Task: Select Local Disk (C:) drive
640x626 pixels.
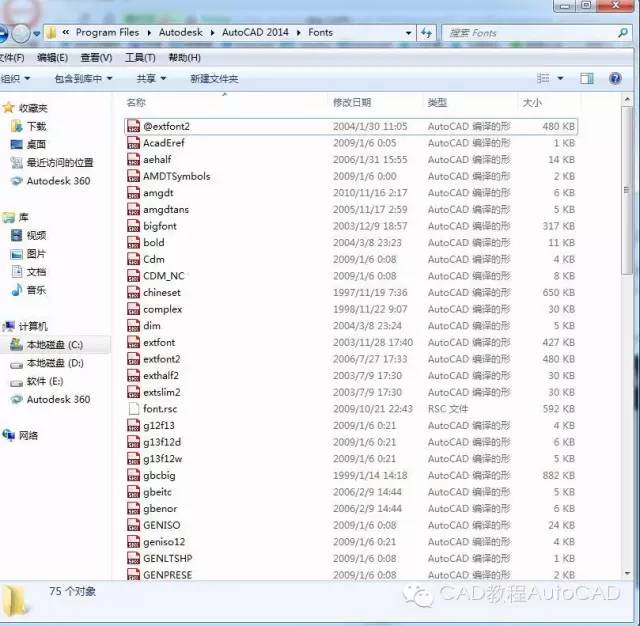Action: [x=47, y=344]
